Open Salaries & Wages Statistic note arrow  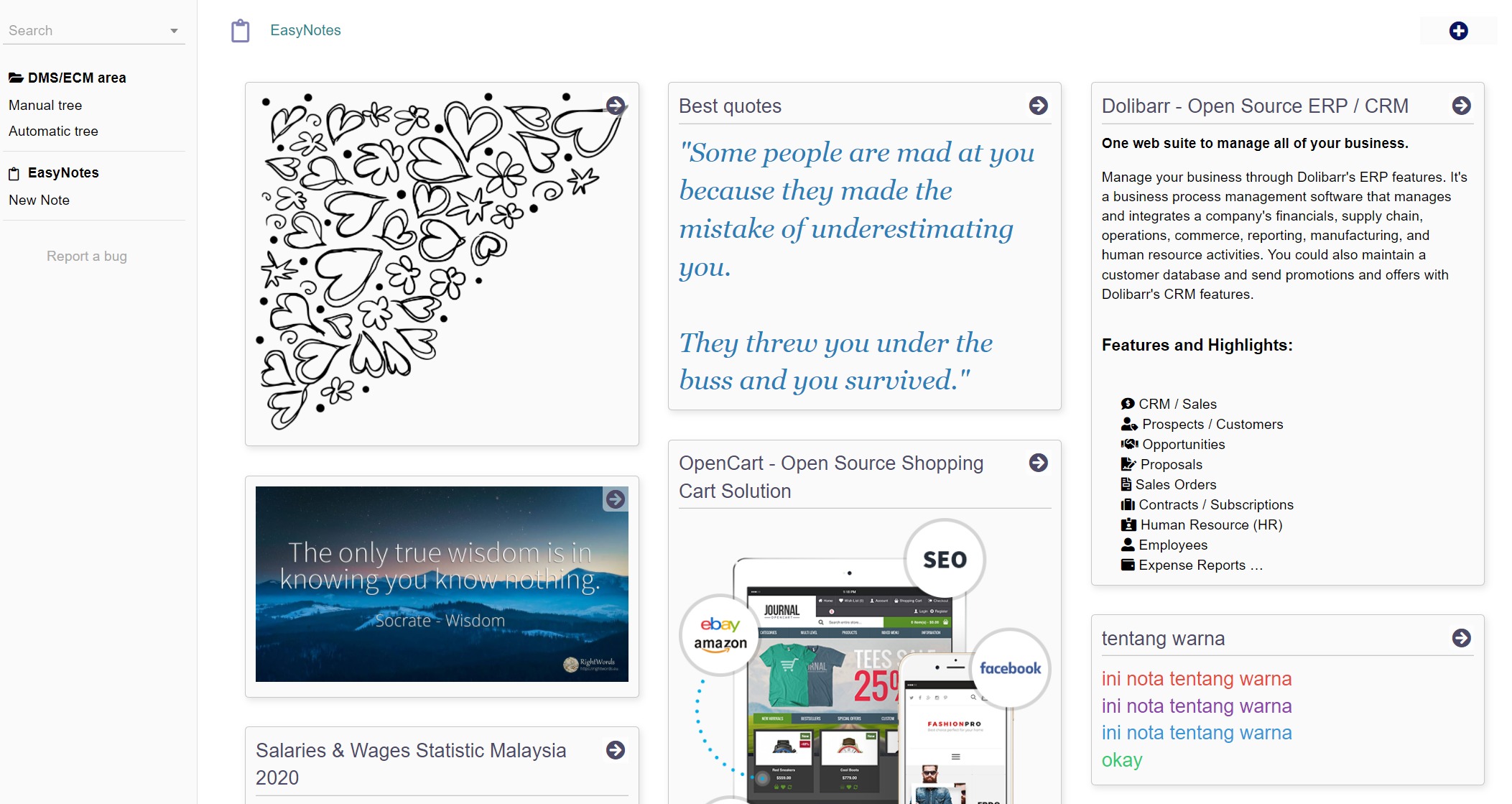point(616,750)
